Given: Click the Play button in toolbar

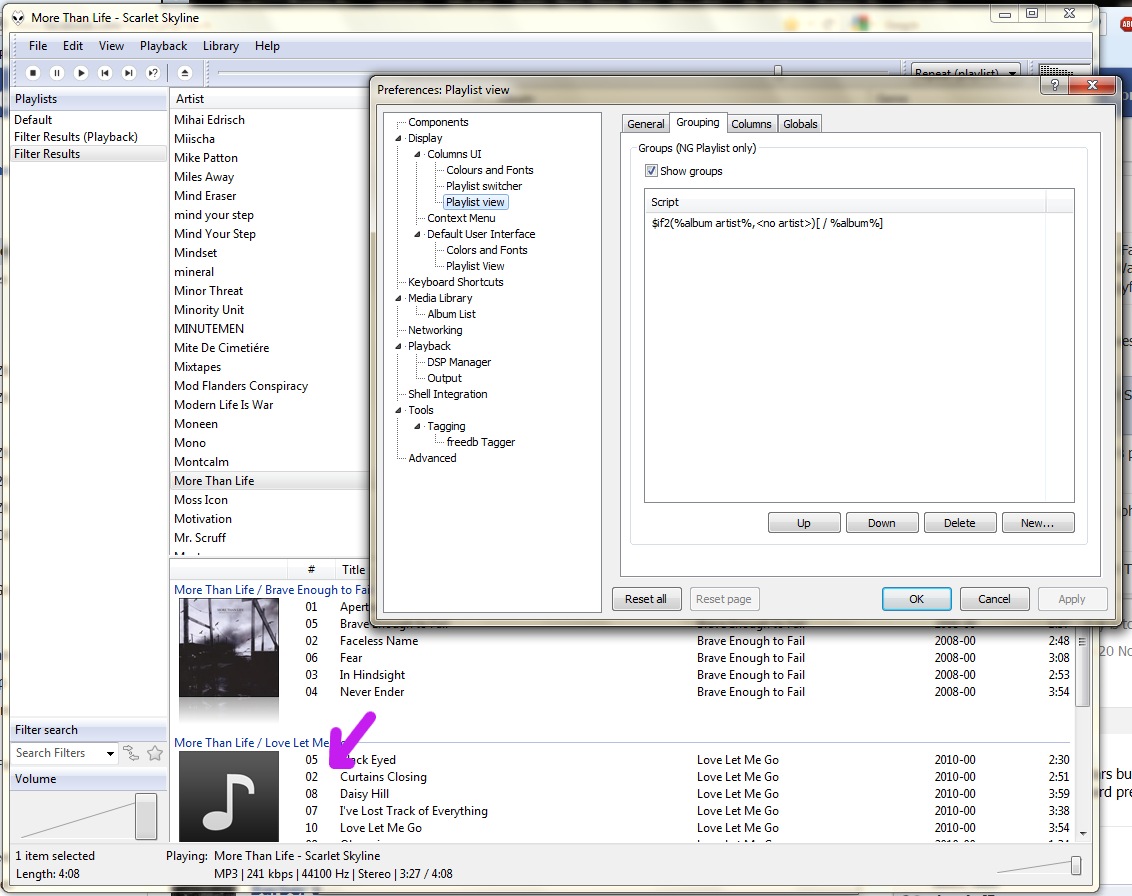Looking at the screenshot, I should 81,73.
